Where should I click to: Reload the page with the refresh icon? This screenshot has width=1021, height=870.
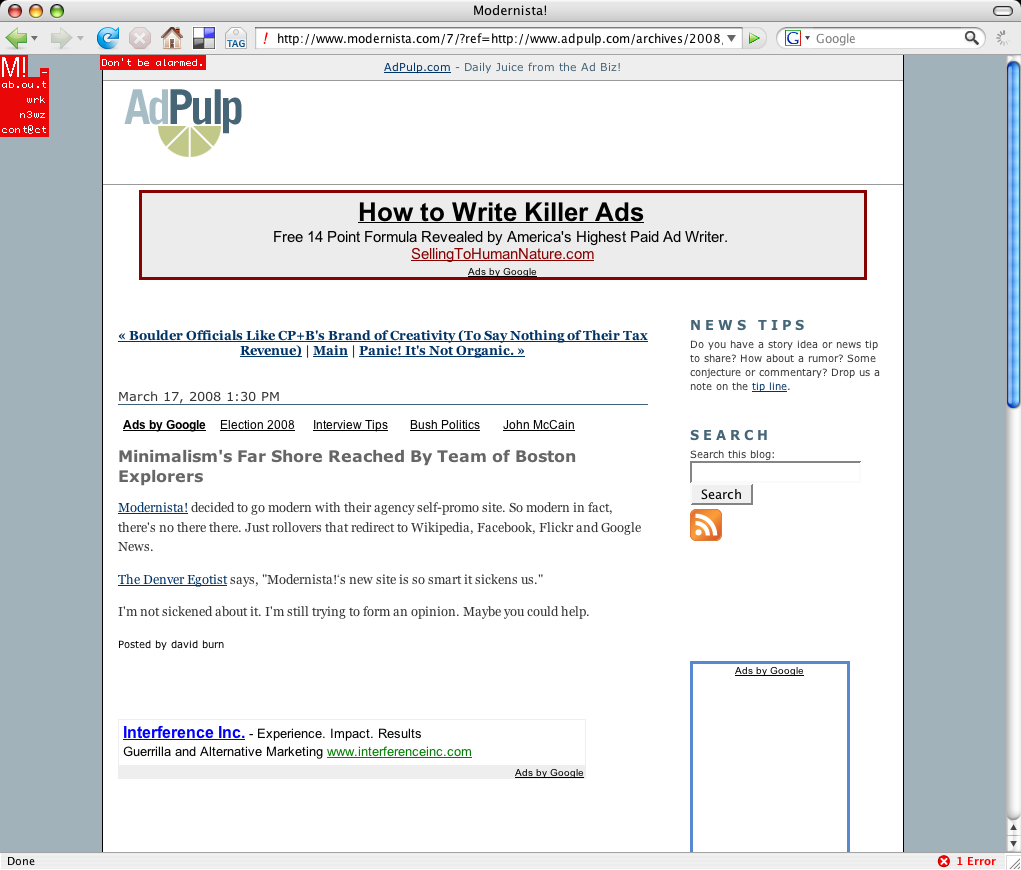107,38
